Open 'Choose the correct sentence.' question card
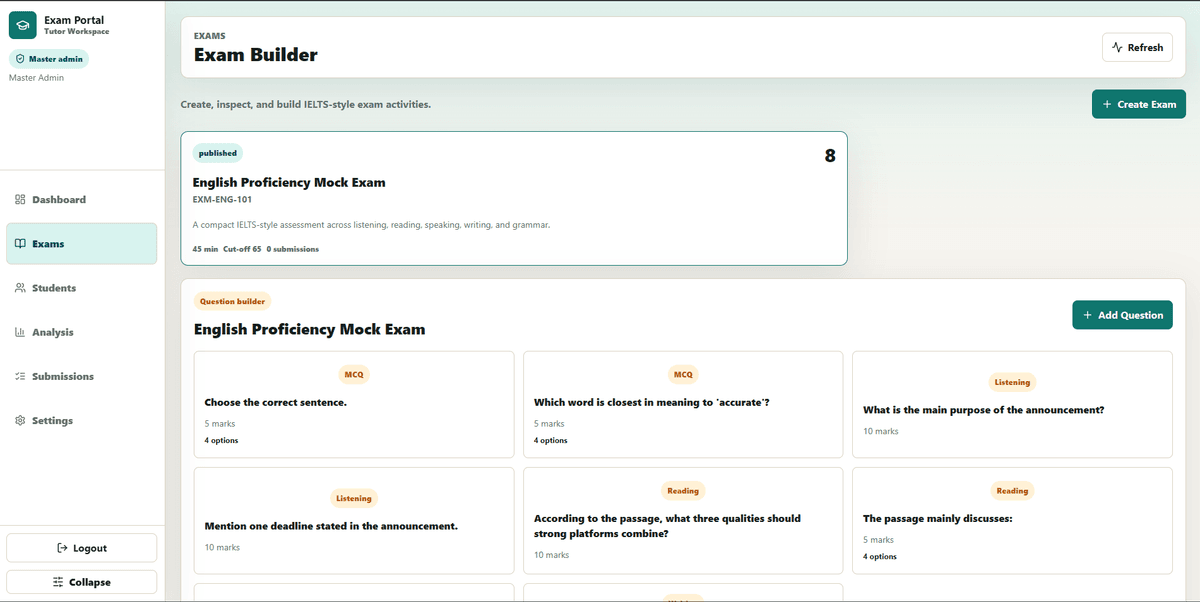 (x=354, y=404)
